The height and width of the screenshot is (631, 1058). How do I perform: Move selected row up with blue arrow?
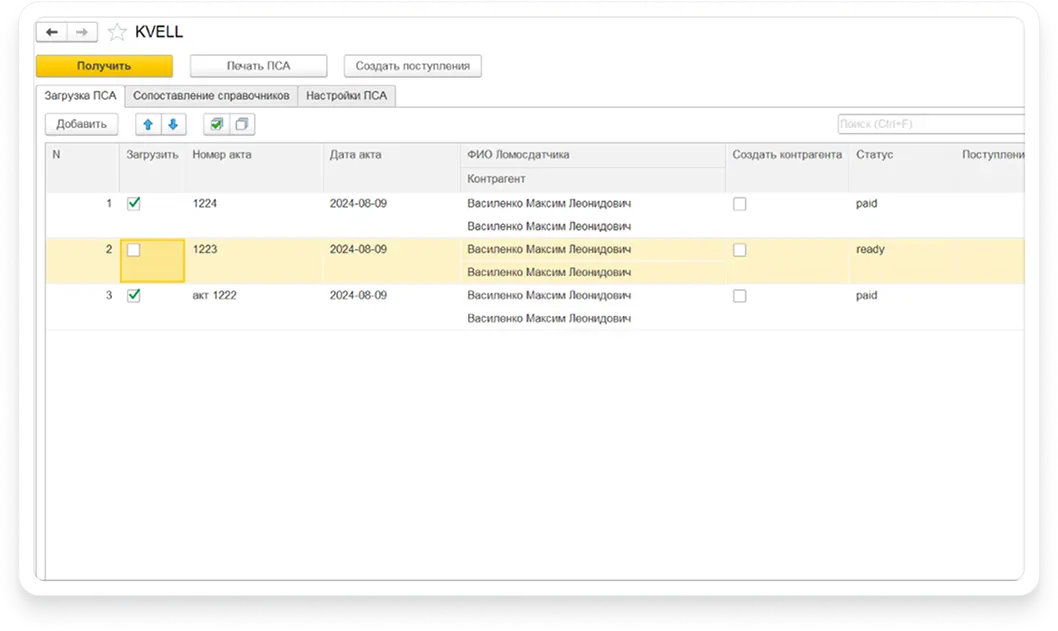pyautogui.click(x=148, y=124)
